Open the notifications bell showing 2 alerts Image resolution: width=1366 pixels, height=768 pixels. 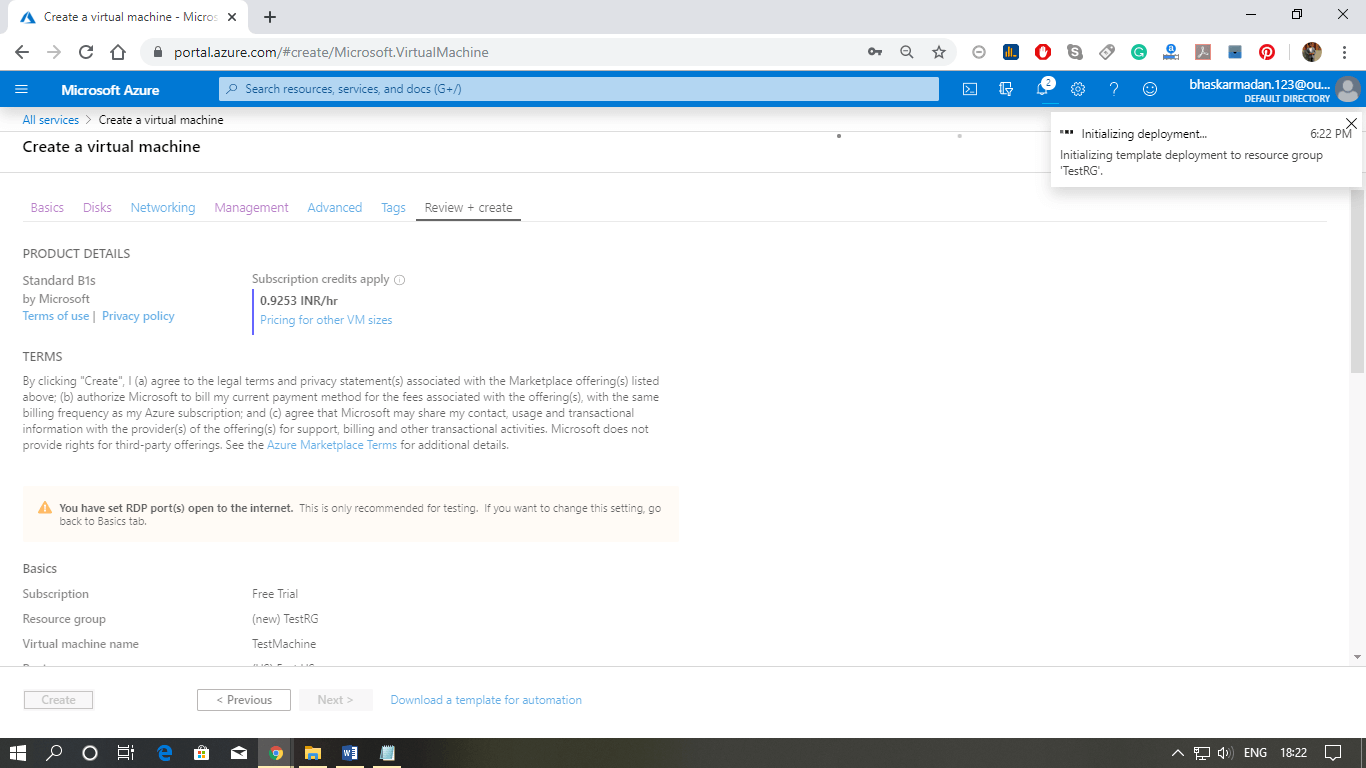[1042, 89]
